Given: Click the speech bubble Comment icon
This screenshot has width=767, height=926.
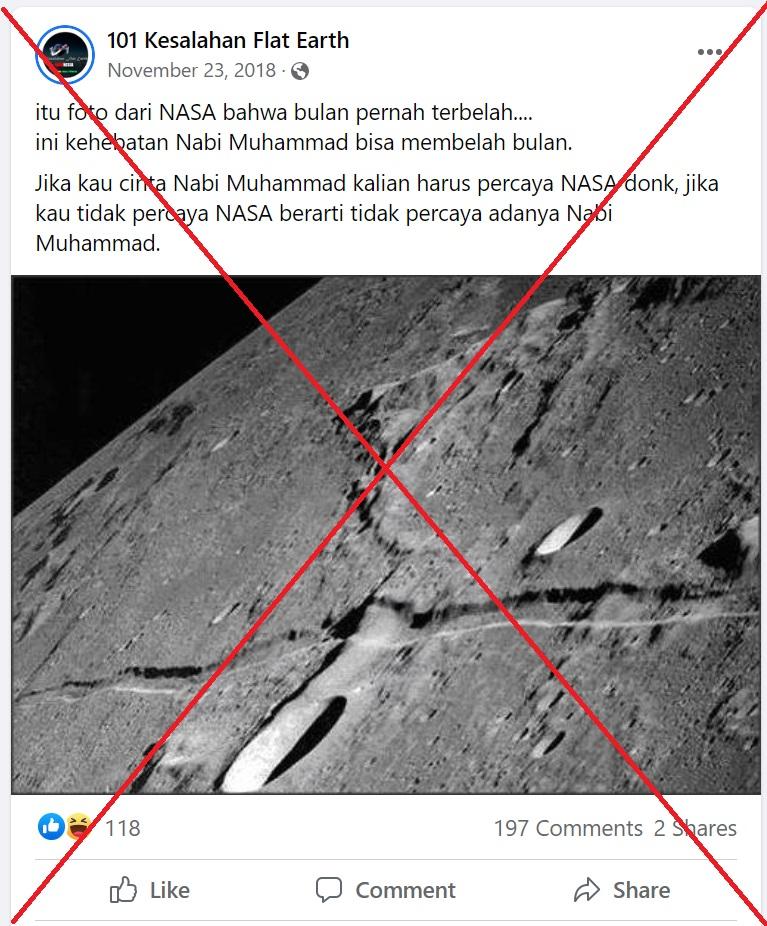Looking at the screenshot, I should pos(329,889).
